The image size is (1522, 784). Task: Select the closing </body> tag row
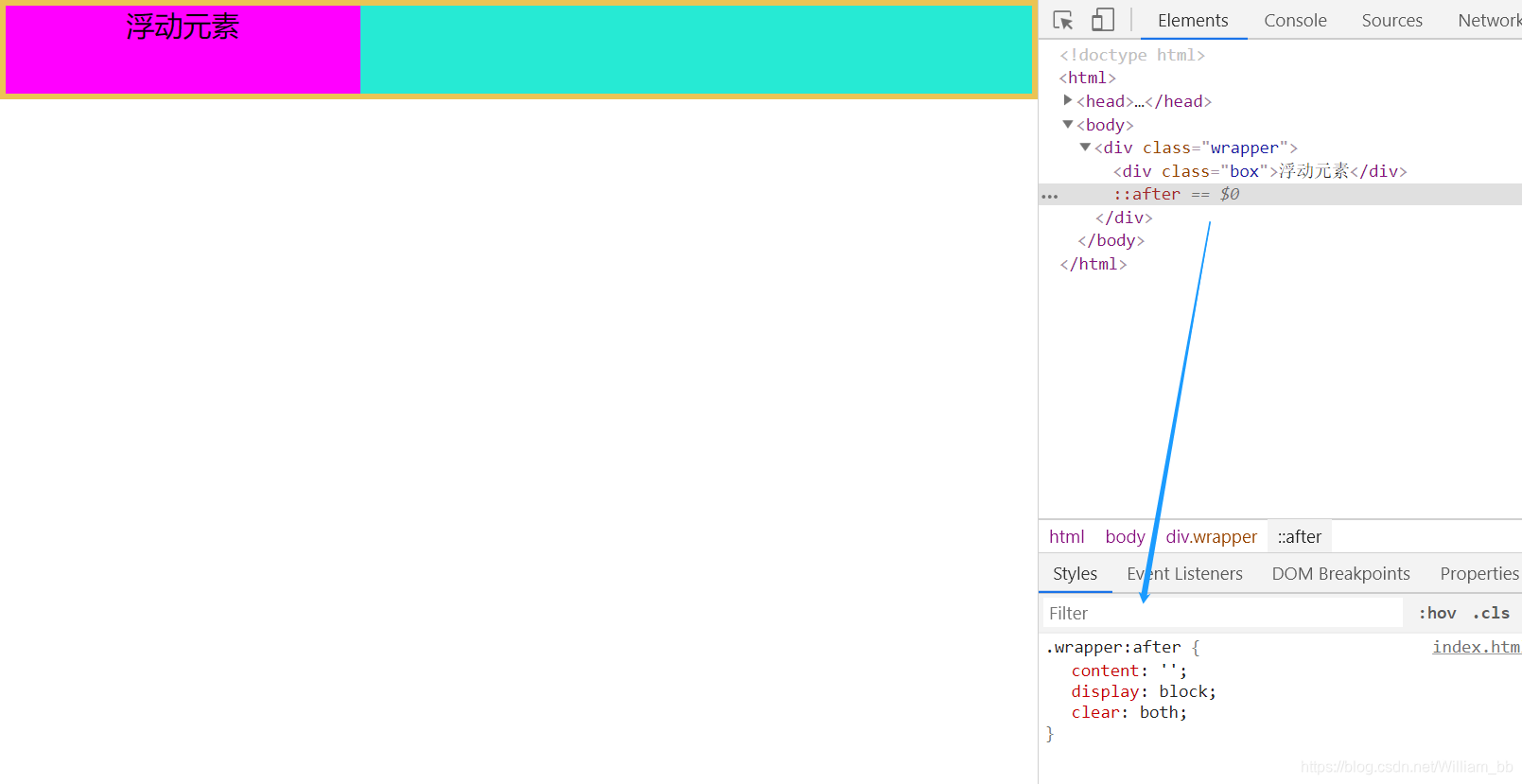[1111, 240]
